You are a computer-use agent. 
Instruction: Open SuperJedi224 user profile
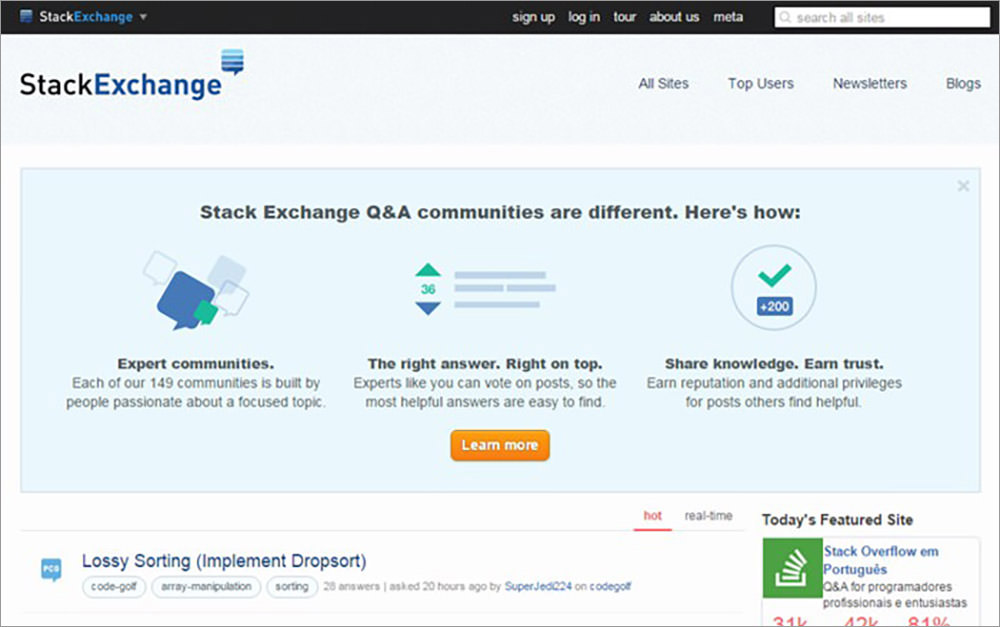click(538, 587)
